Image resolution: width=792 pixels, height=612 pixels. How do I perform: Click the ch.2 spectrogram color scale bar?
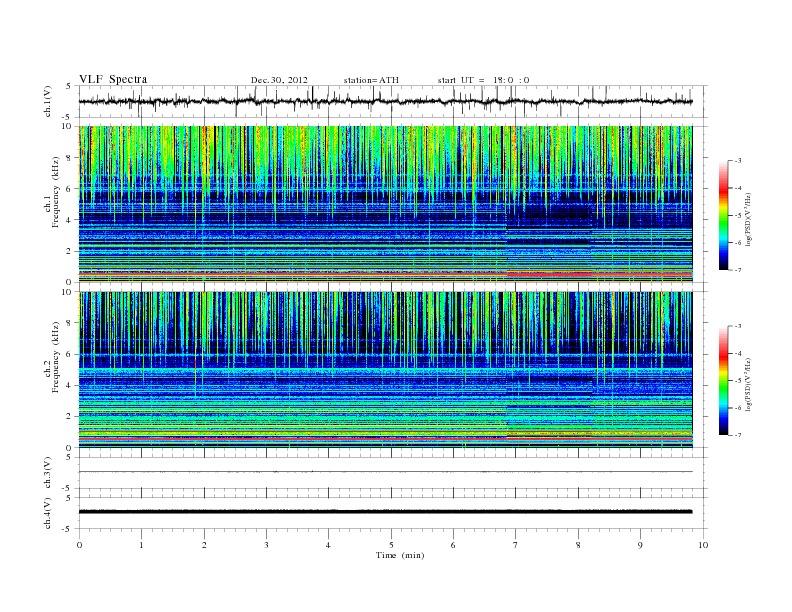(723, 381)
